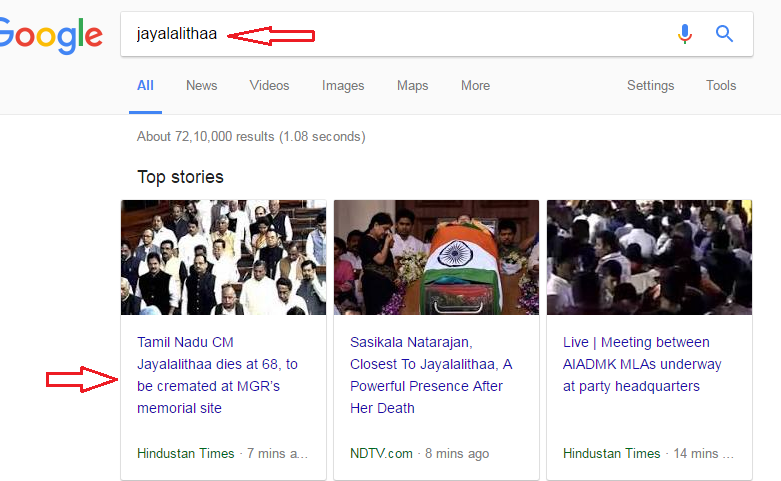Screen dimensions: 781x481
Task: Switch to the Maps tab
Action: (412, 86)
